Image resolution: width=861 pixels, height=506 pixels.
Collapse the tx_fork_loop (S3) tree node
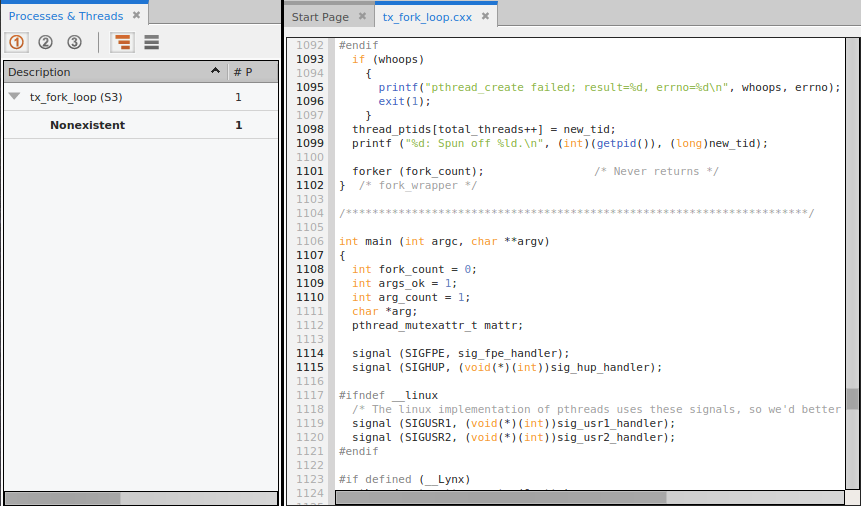14,97
